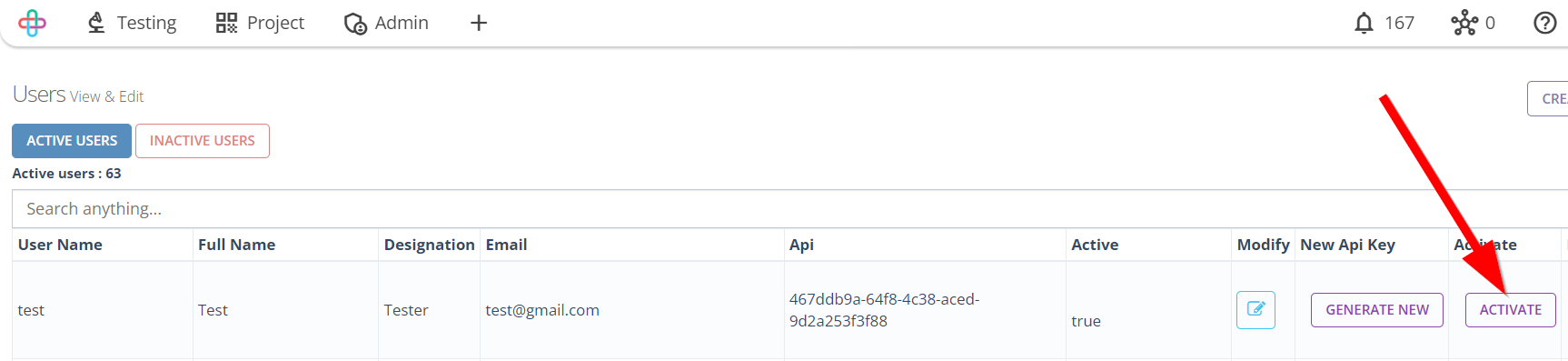The height and width of the screenshot is (361, 1568).
Task: Open notifications bell icon
Action: (x=1364, y=23)
